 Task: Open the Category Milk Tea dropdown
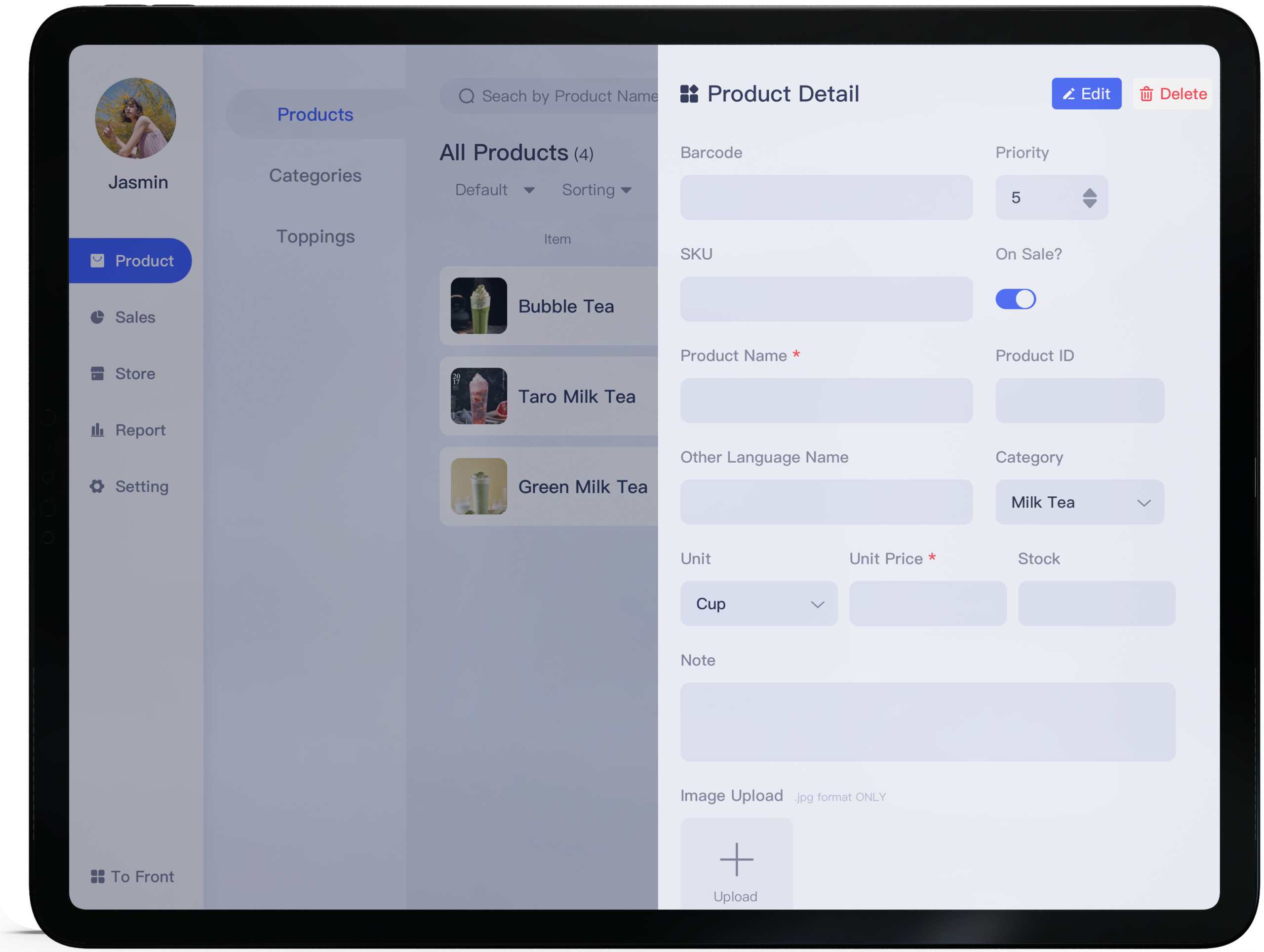tap(1079, 502)
